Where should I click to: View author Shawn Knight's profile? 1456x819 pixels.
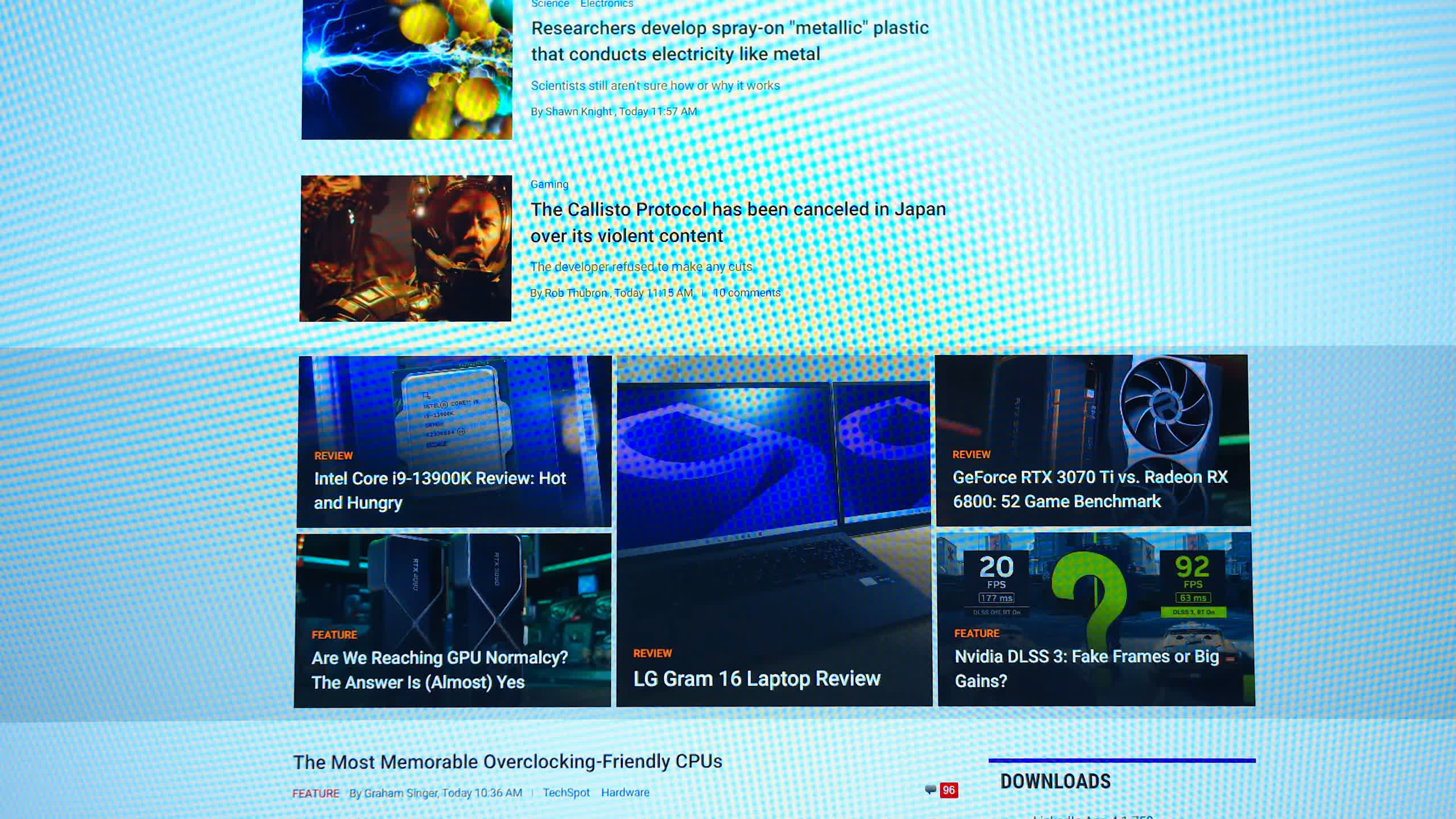coord(578,111)
